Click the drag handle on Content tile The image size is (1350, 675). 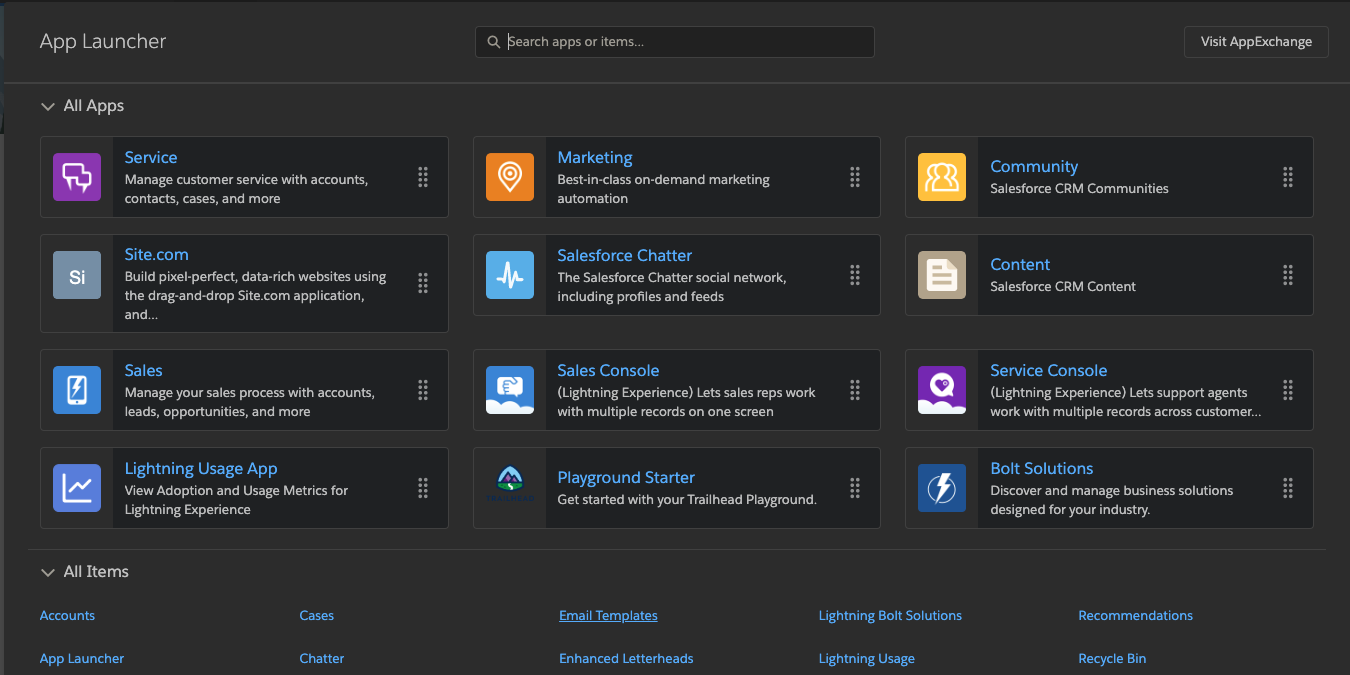1288,275
